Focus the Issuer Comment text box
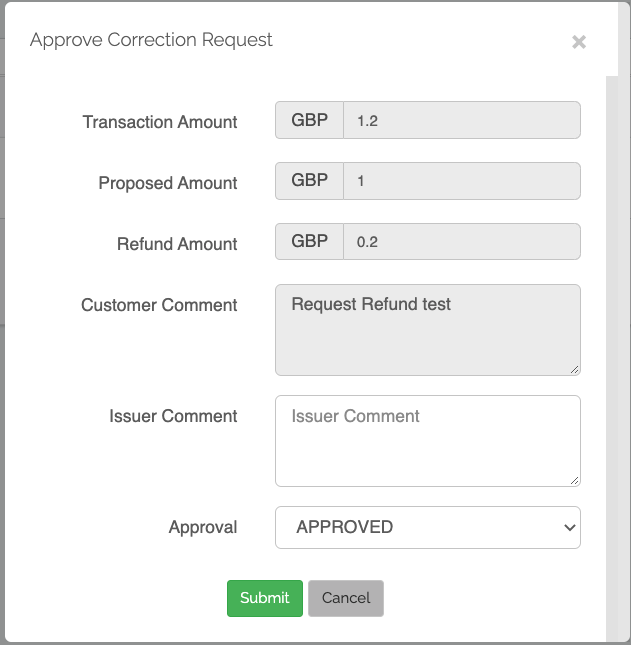The height and width of the screenshot is (645, 631). coord(427,441)
